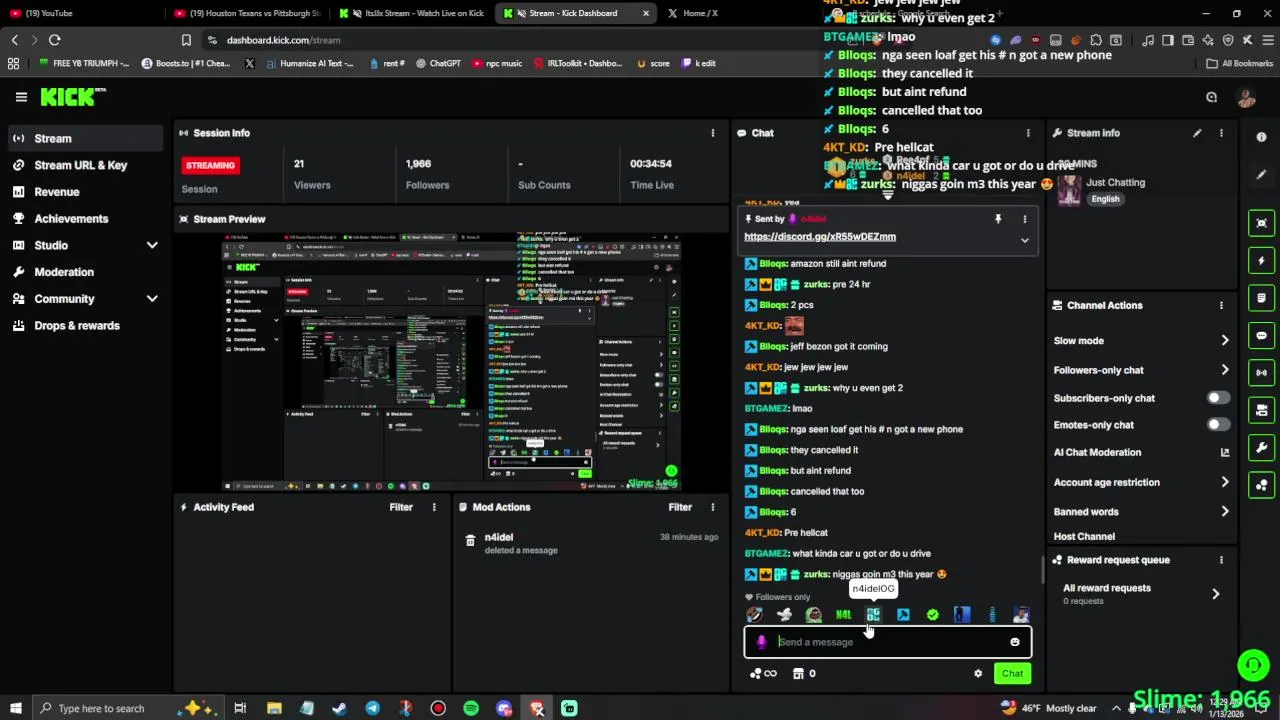
Task: Toggle the stream preview widget in right sidebar
Action: click(x=1261, y=223)
